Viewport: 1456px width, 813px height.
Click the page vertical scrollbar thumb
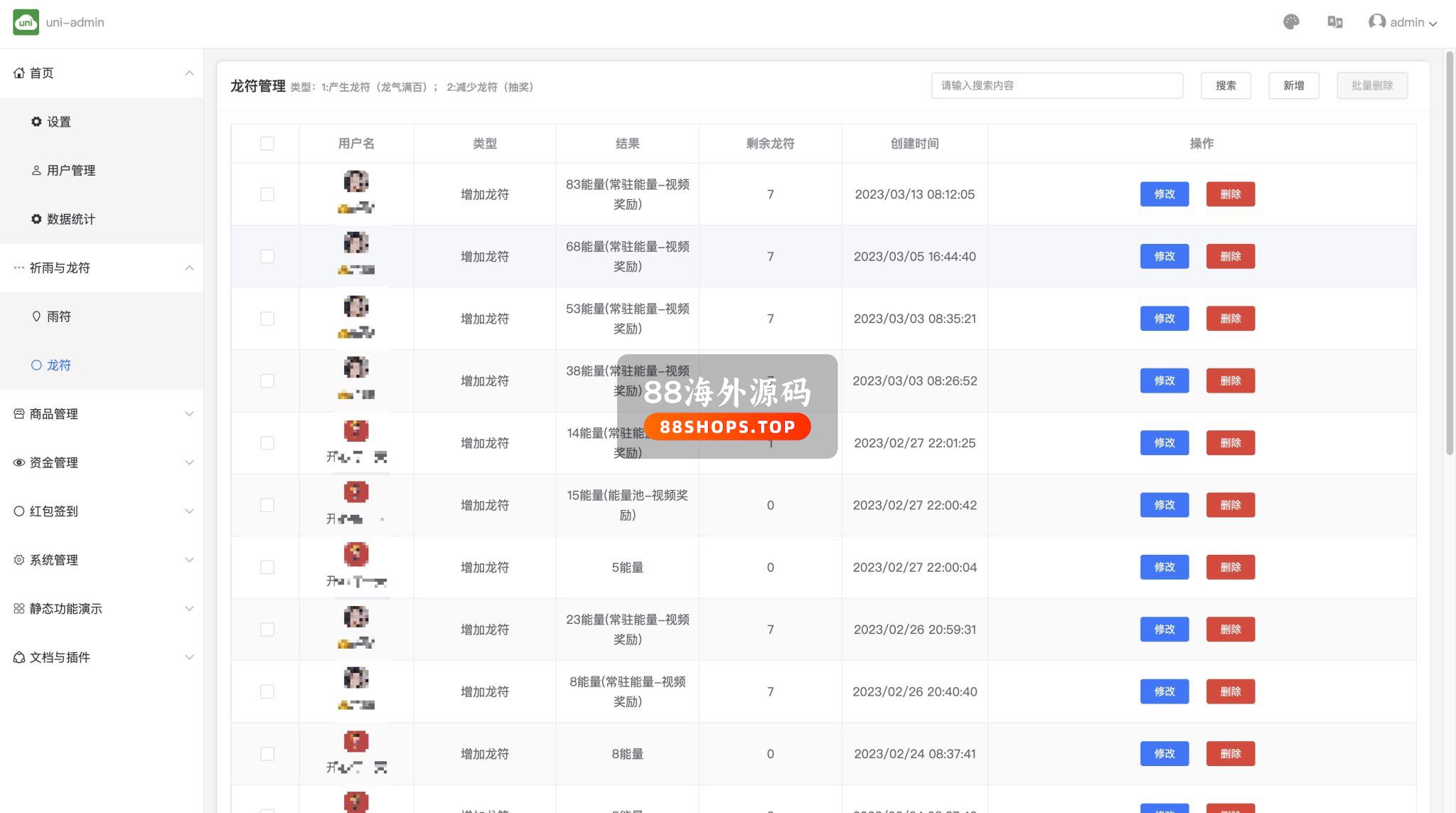1450,253
